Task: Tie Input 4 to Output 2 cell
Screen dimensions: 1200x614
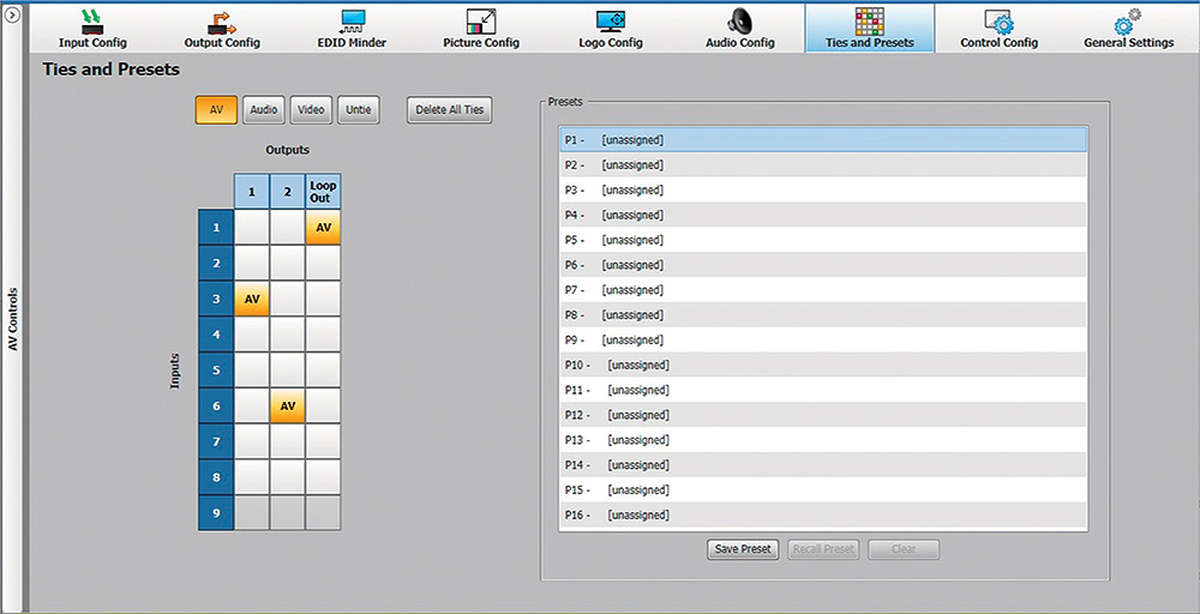Action: click(287, 334)
